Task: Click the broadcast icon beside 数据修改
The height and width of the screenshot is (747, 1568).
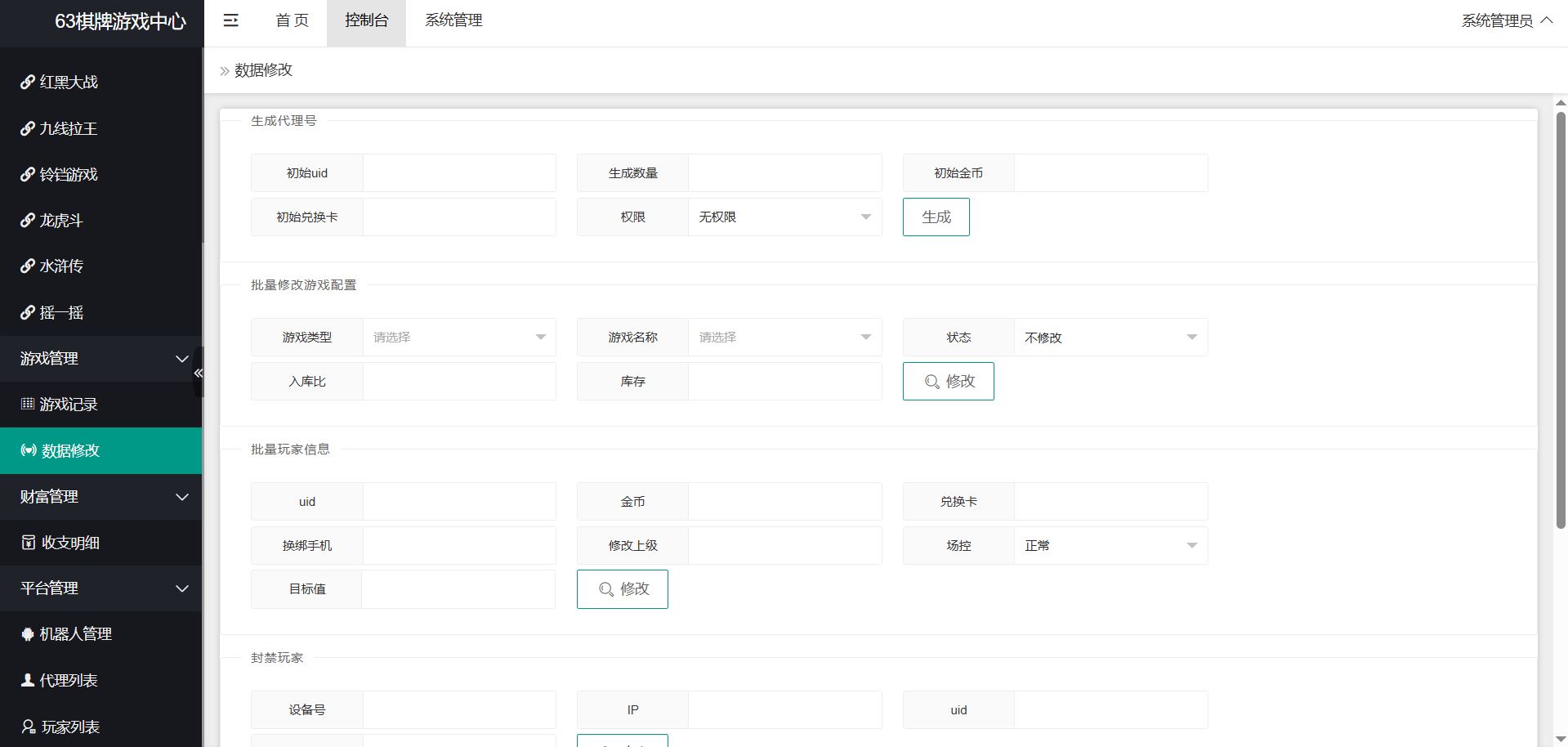Action: pyautogui.click(x=29, y=450)
